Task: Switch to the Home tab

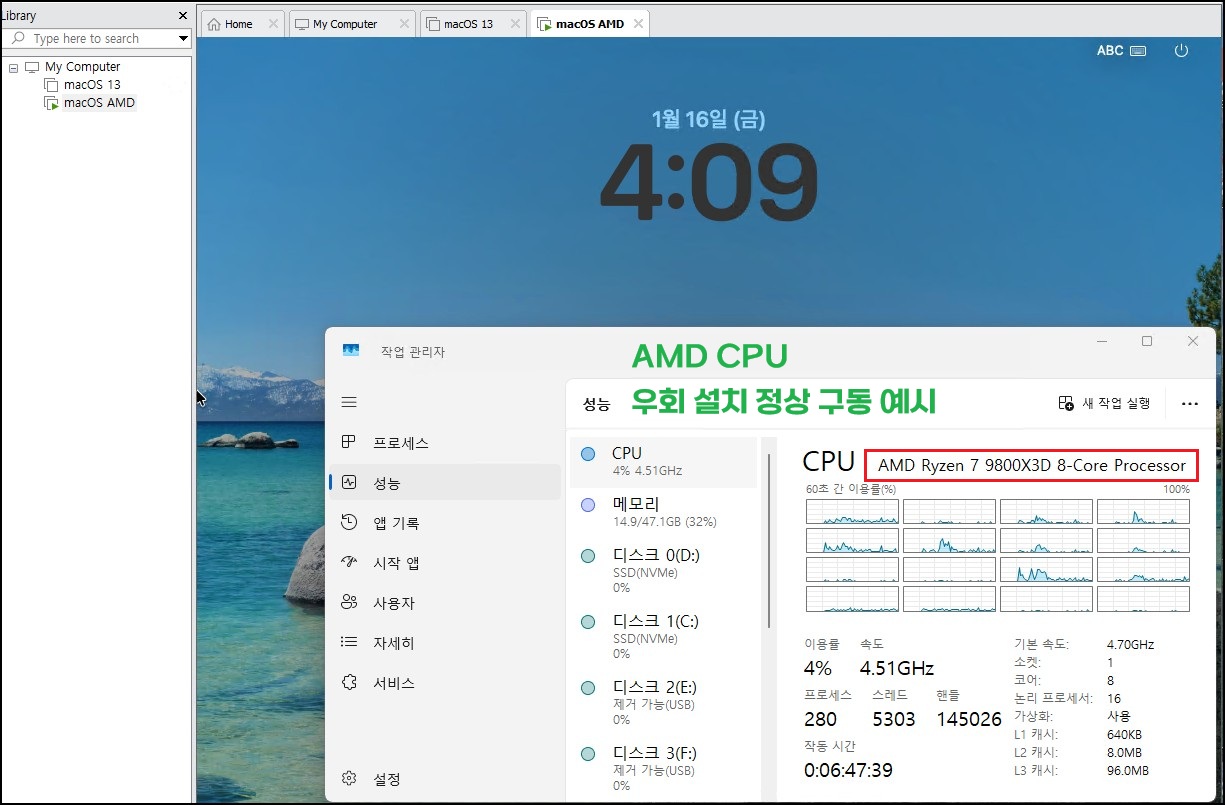Action: 238,24
